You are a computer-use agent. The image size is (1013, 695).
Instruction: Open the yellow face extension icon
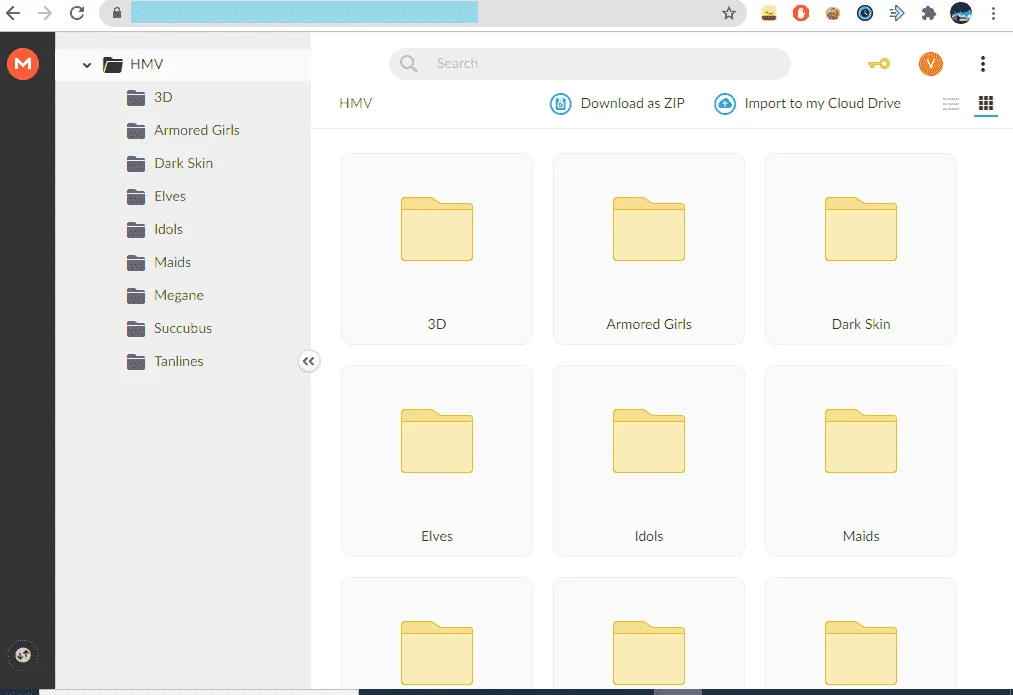point(769,13)
